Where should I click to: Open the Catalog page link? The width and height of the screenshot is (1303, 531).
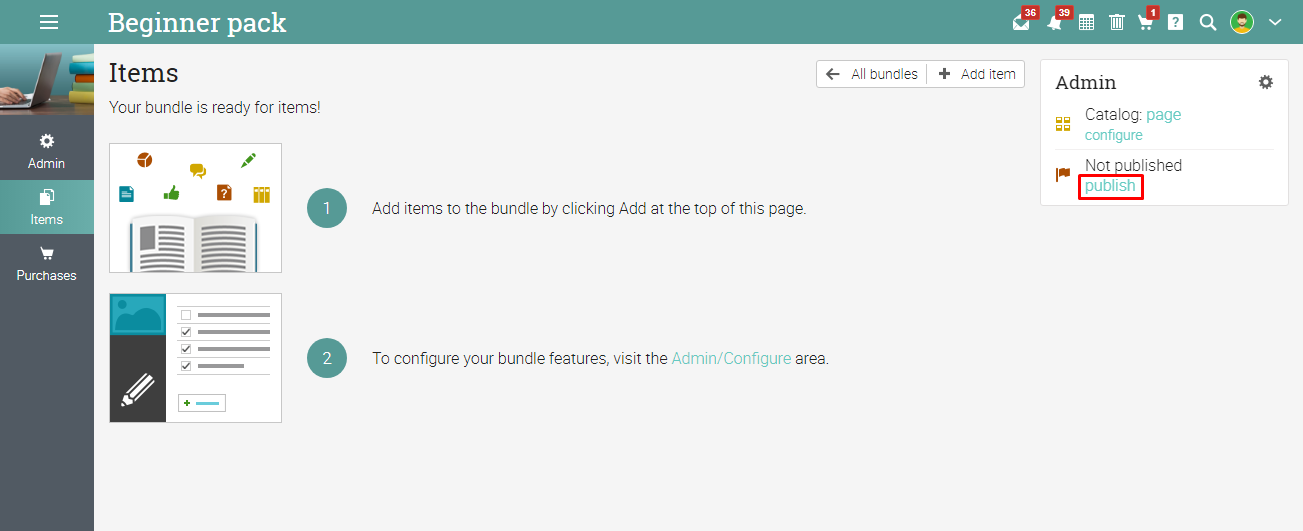tap(1163, 115)
